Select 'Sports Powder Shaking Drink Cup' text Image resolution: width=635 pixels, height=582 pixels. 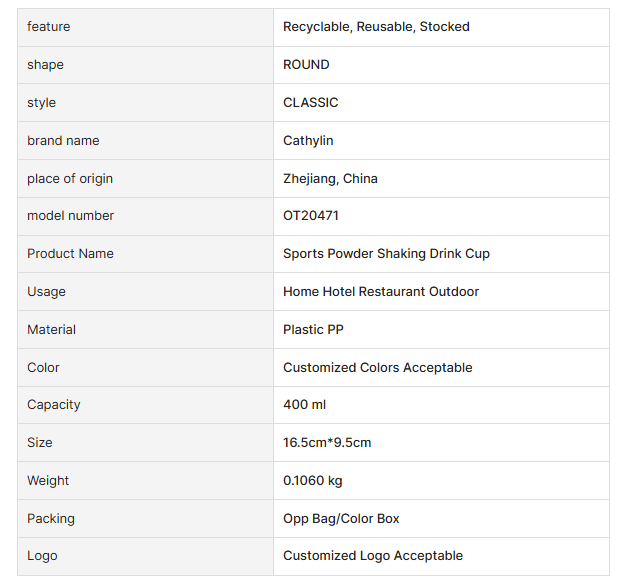point(386,254)
